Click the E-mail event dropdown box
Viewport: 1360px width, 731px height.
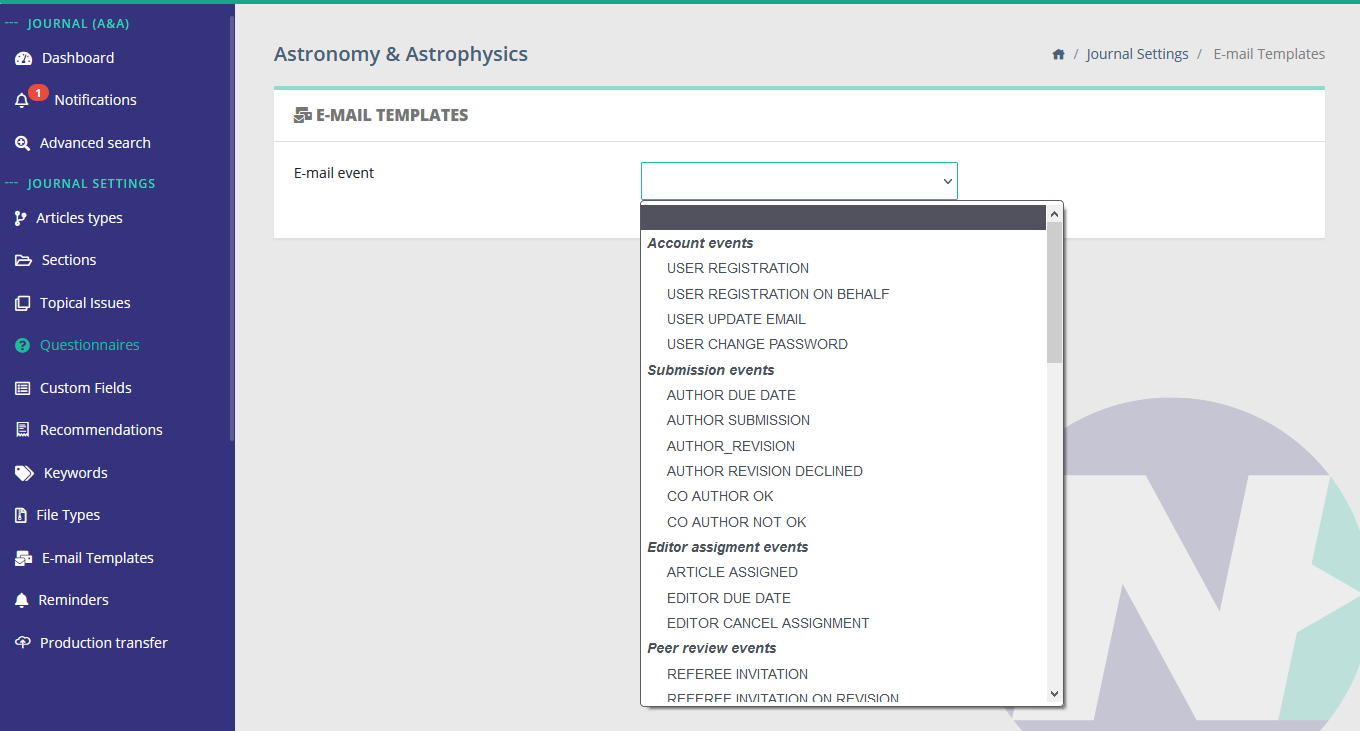[x=799, y=181]
